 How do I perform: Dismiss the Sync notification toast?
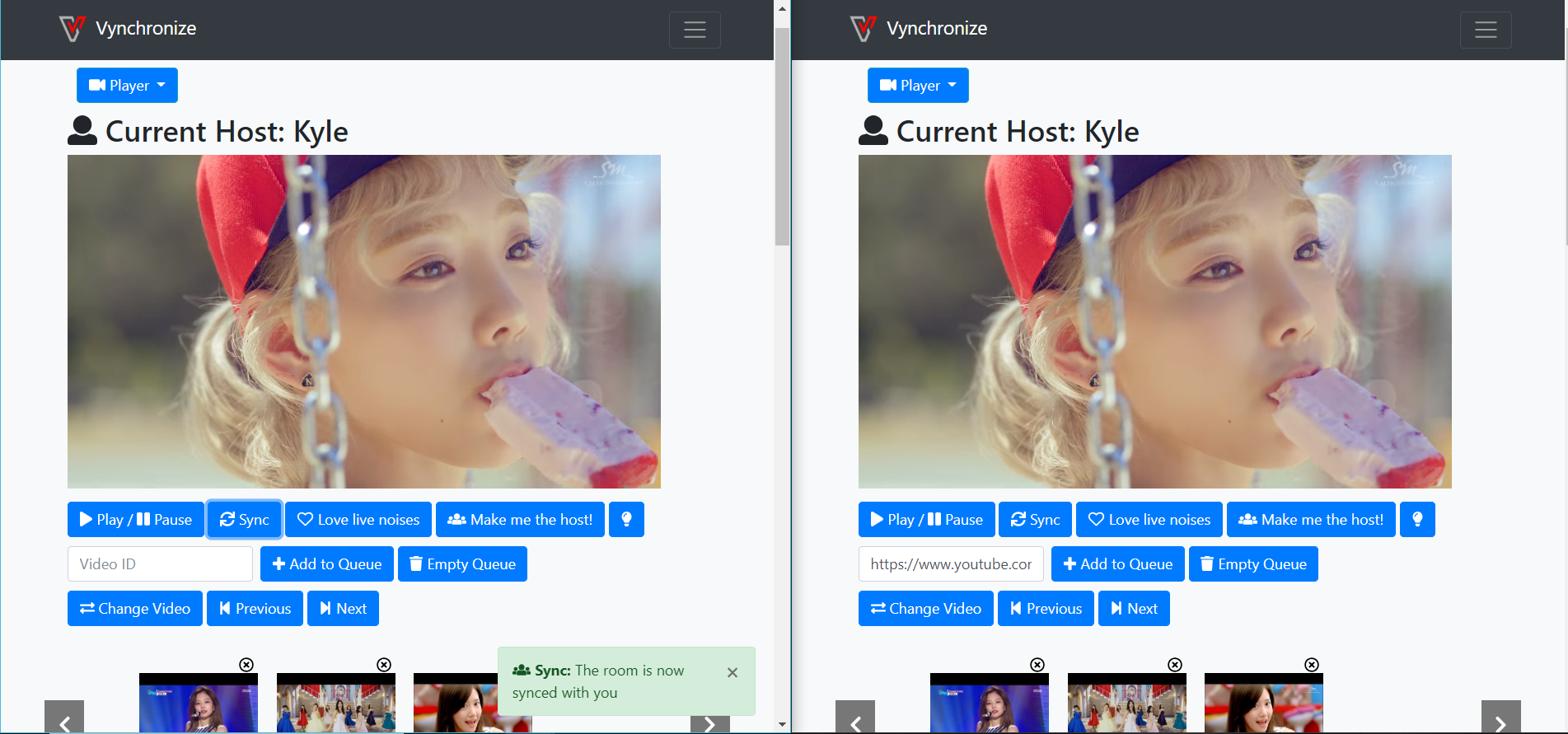coord(733,672)
